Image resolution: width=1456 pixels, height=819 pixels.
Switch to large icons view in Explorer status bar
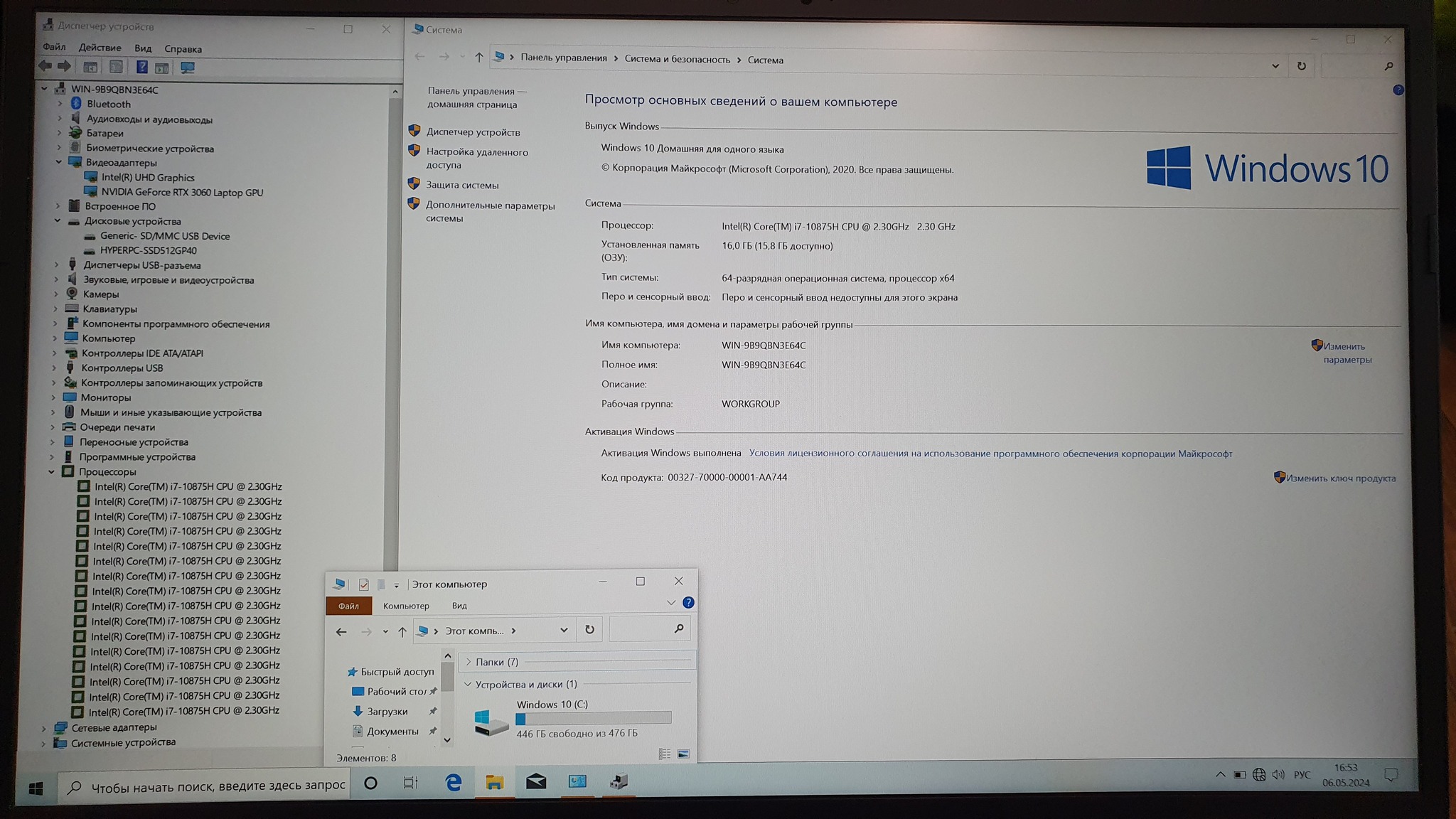pos(683,754)
